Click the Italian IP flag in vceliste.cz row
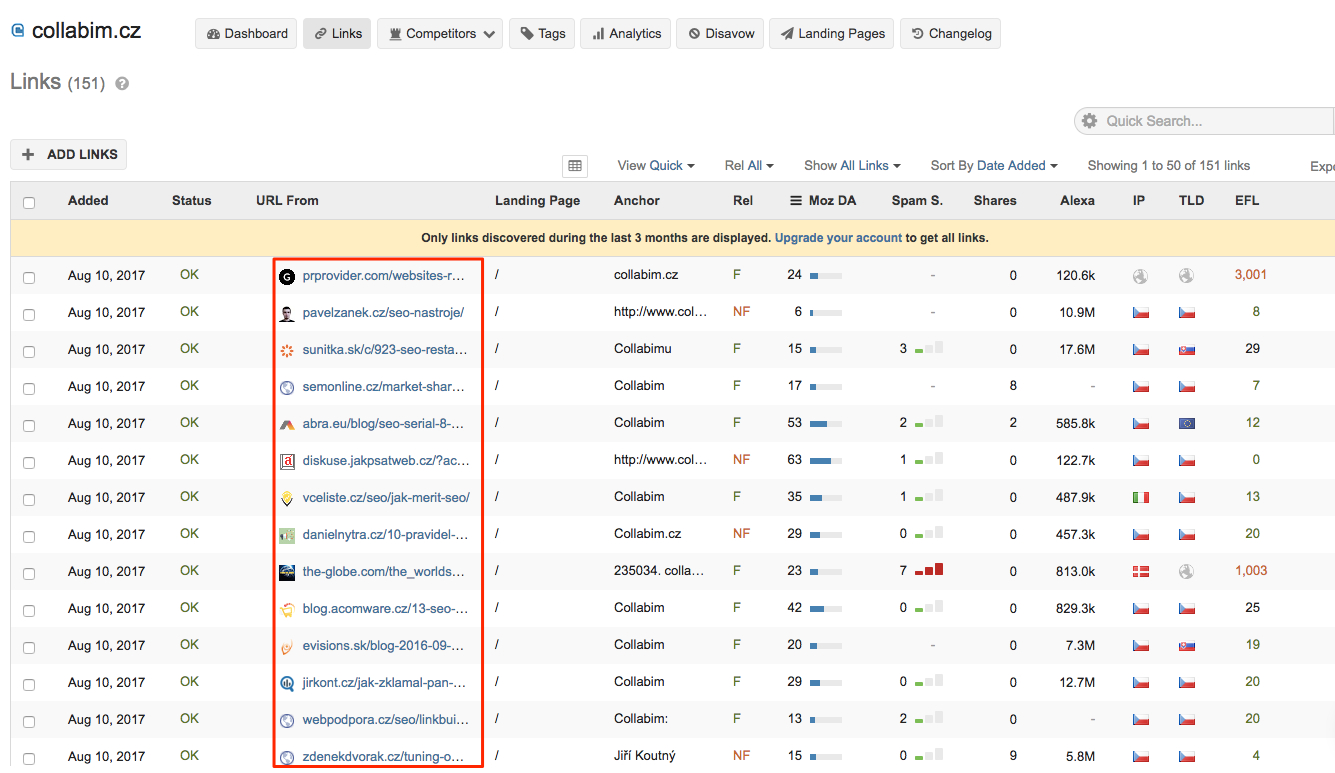The width and height of the screenshot is (1335, 773). click(1140, 498)
